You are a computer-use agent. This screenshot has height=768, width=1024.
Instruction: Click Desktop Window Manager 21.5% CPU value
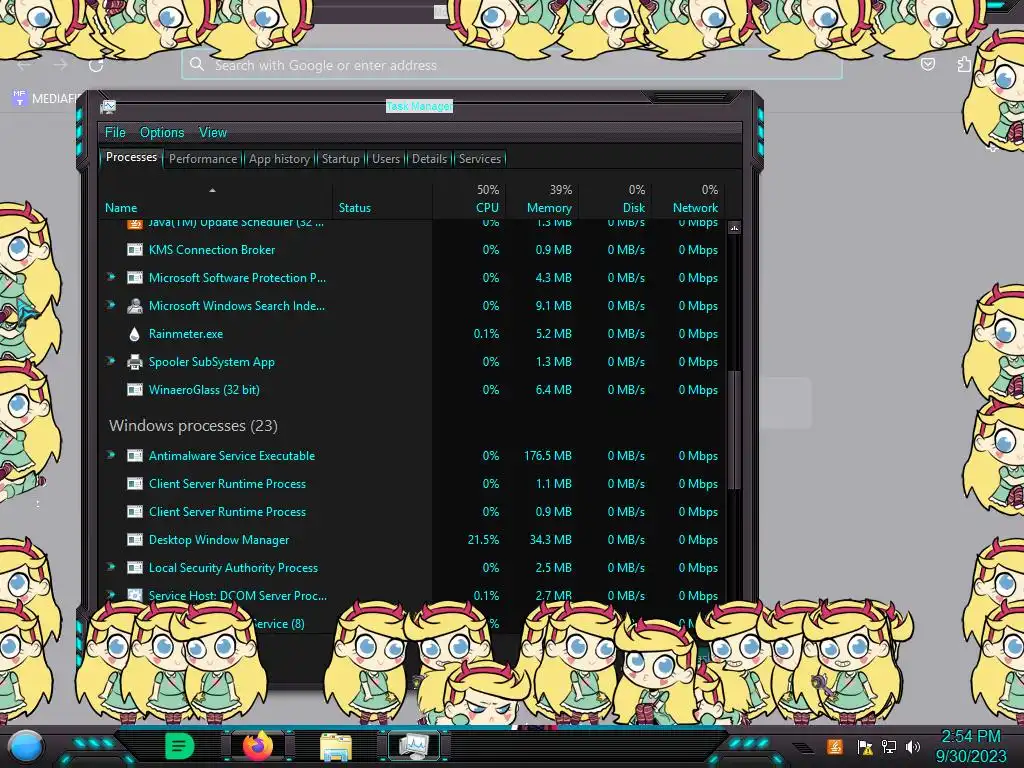coord(483,540)
